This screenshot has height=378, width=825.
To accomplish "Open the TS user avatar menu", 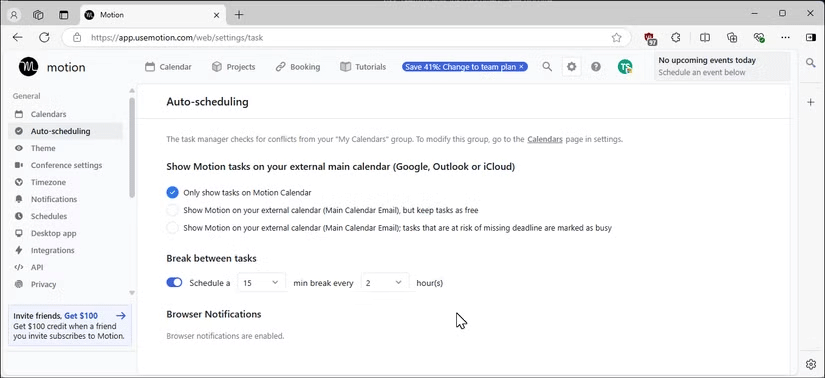I will pos(625,67).
